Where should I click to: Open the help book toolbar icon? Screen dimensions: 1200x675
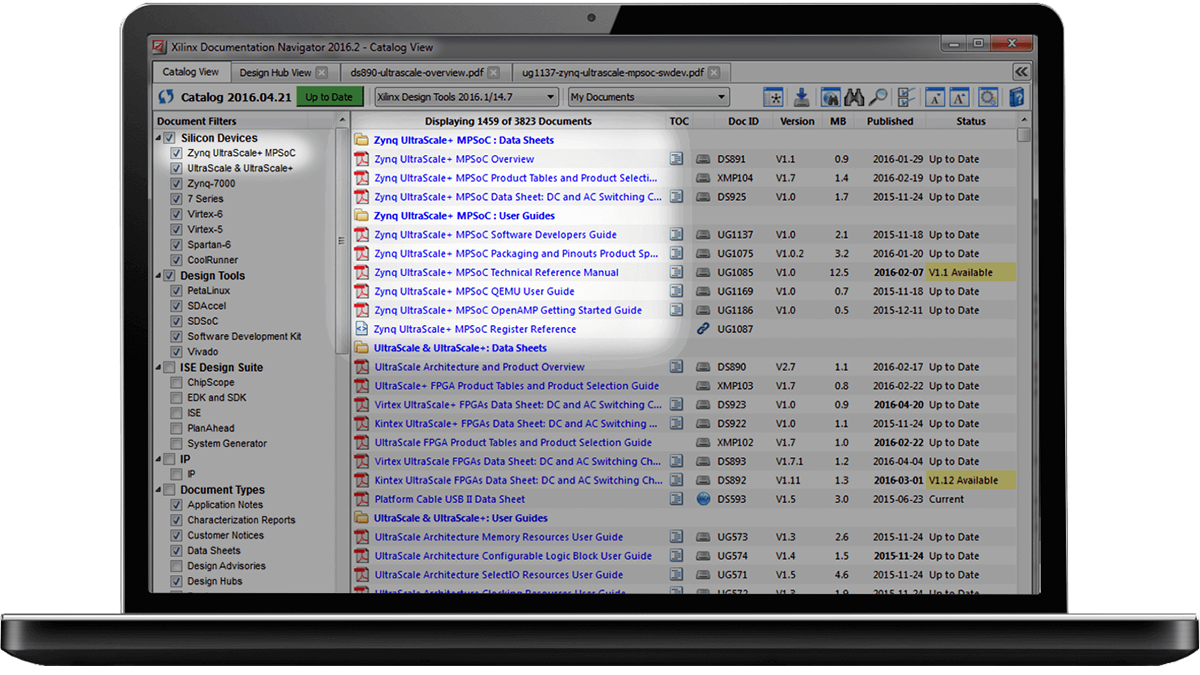1016,97
